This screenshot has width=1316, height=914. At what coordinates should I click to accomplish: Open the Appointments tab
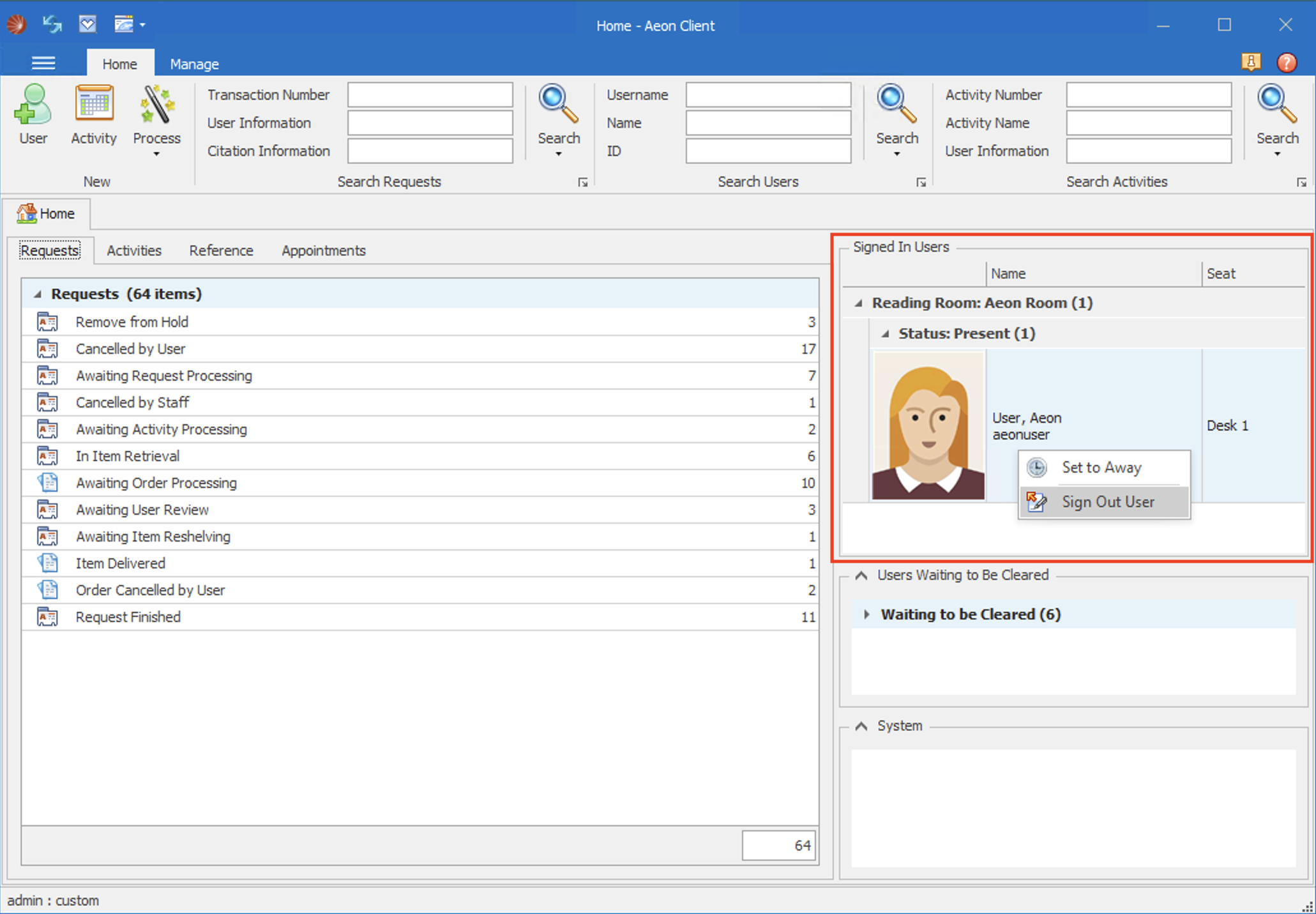pyautogui.click(x=323, y=250)
